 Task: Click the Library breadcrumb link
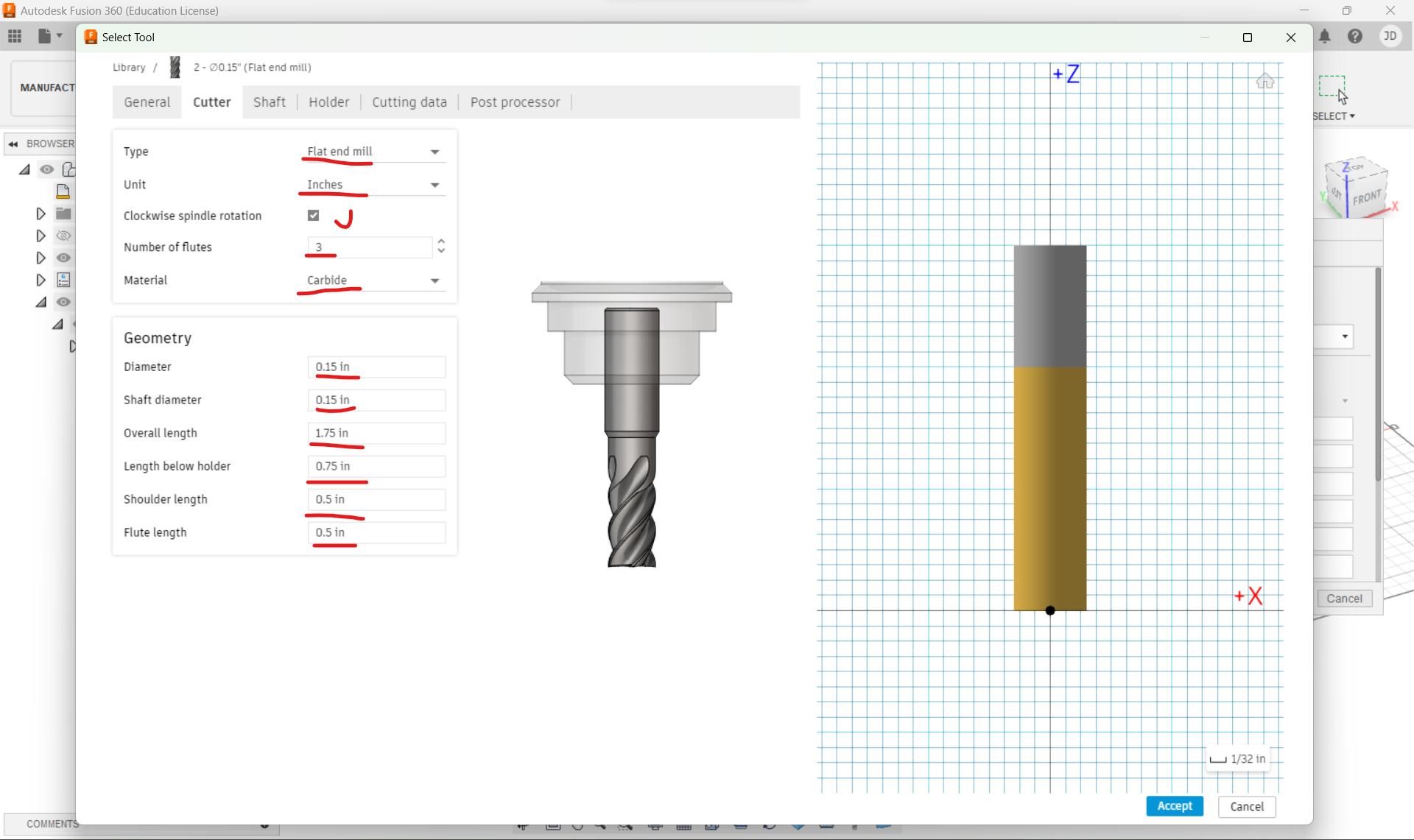pyautogui.click(x=129, y=68)
